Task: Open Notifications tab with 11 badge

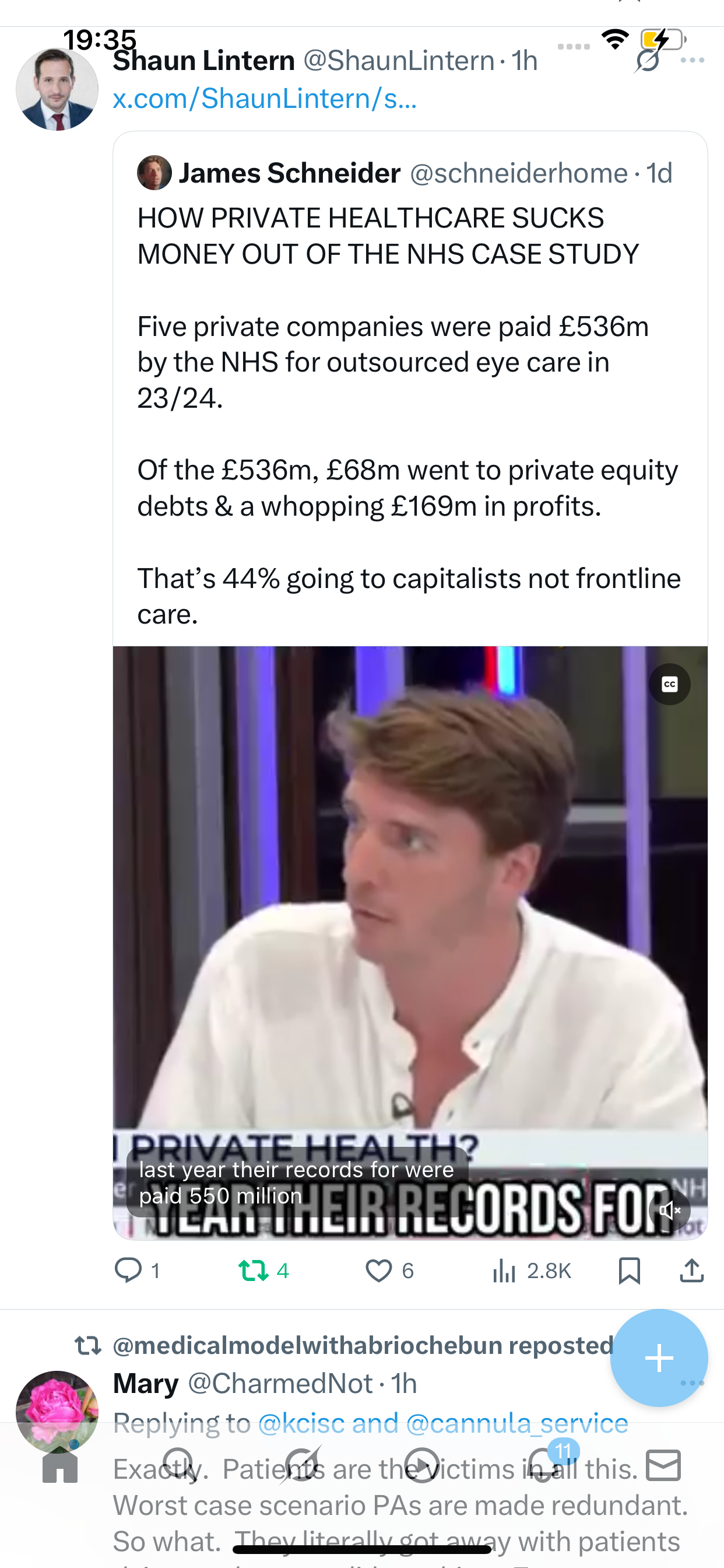Action: (x=543, y=1465)
